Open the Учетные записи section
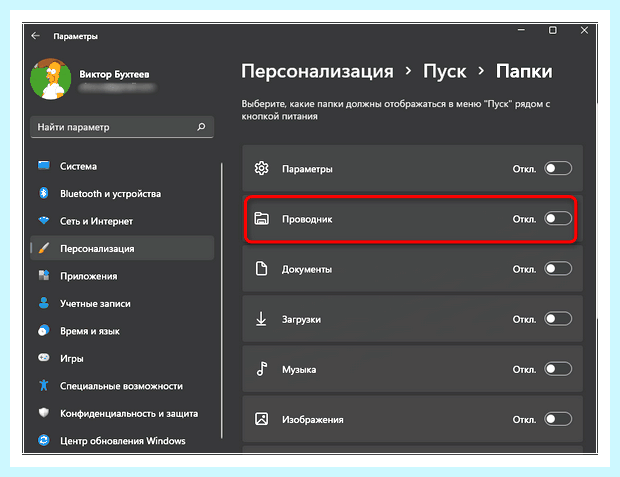 [x=122, y=303]
